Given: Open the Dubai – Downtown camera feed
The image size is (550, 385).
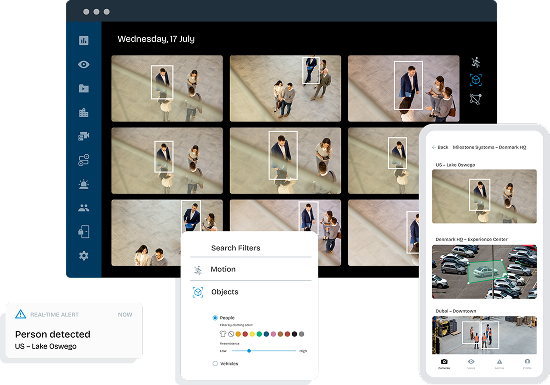Looking at the screenshot, I should pyautogui.click(x=484, y=335).
